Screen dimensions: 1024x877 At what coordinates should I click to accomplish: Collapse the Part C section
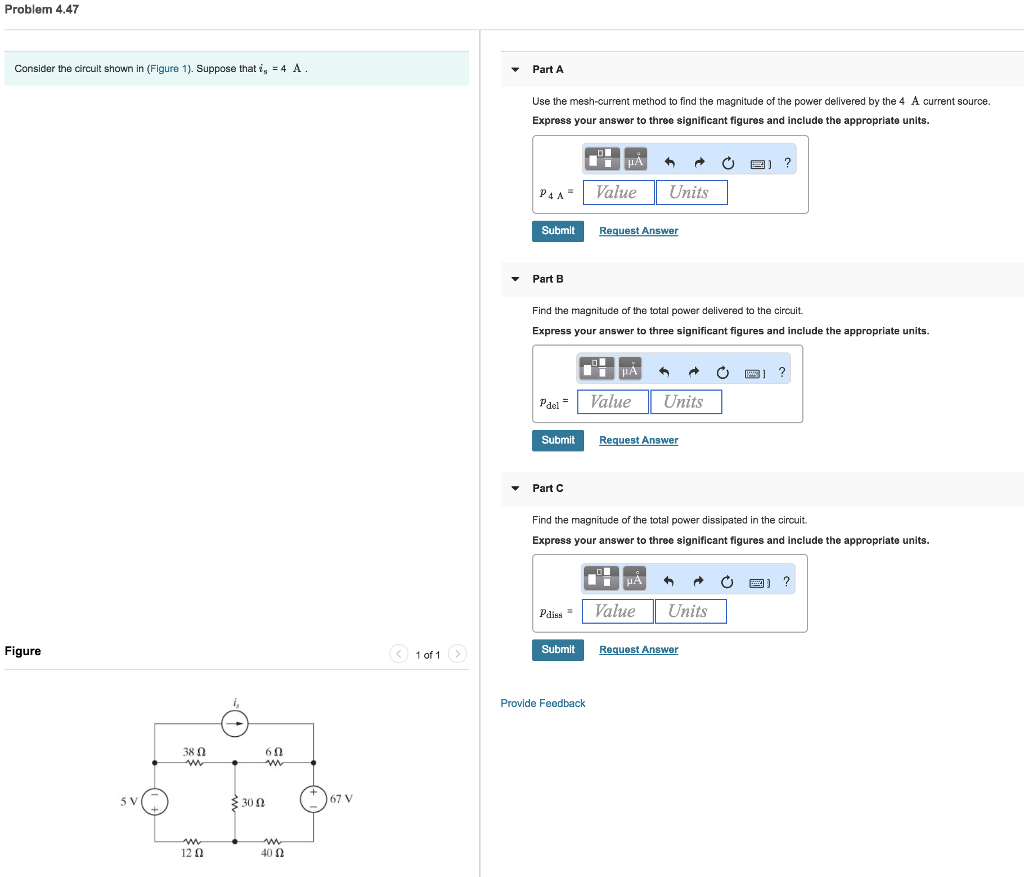tap(514, 488)
